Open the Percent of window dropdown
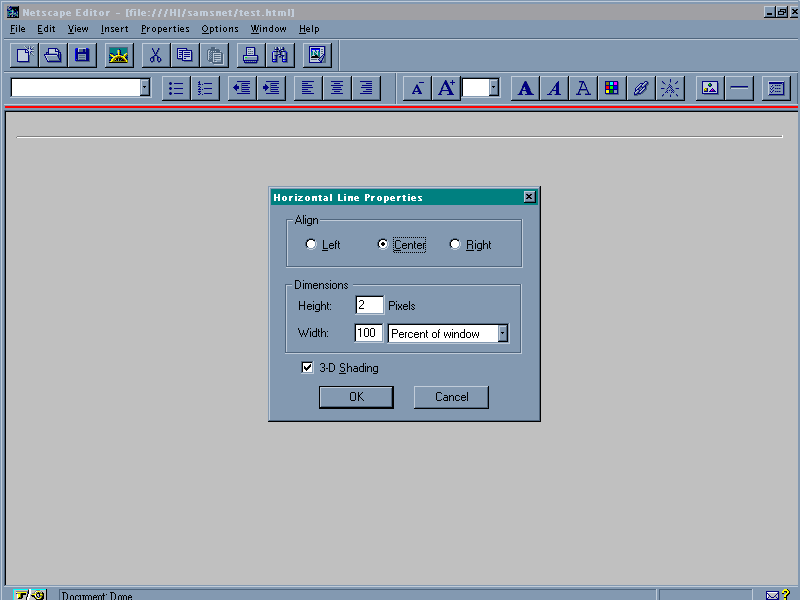 (502, 334)
